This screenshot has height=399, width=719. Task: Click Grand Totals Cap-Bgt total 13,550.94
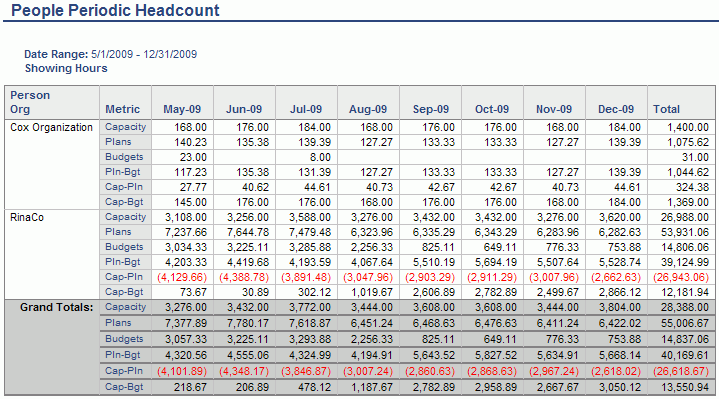(685, 387)
